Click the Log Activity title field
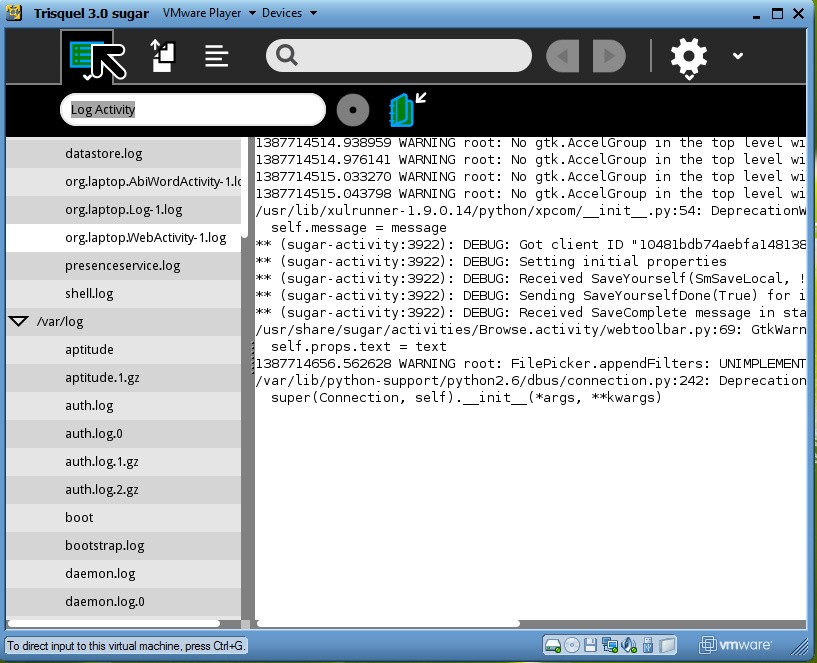 [x=192, y=110]
